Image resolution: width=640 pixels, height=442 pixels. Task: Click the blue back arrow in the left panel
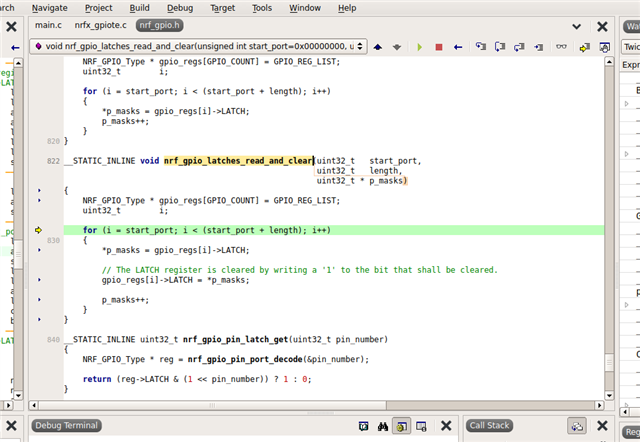pos(15,48)
